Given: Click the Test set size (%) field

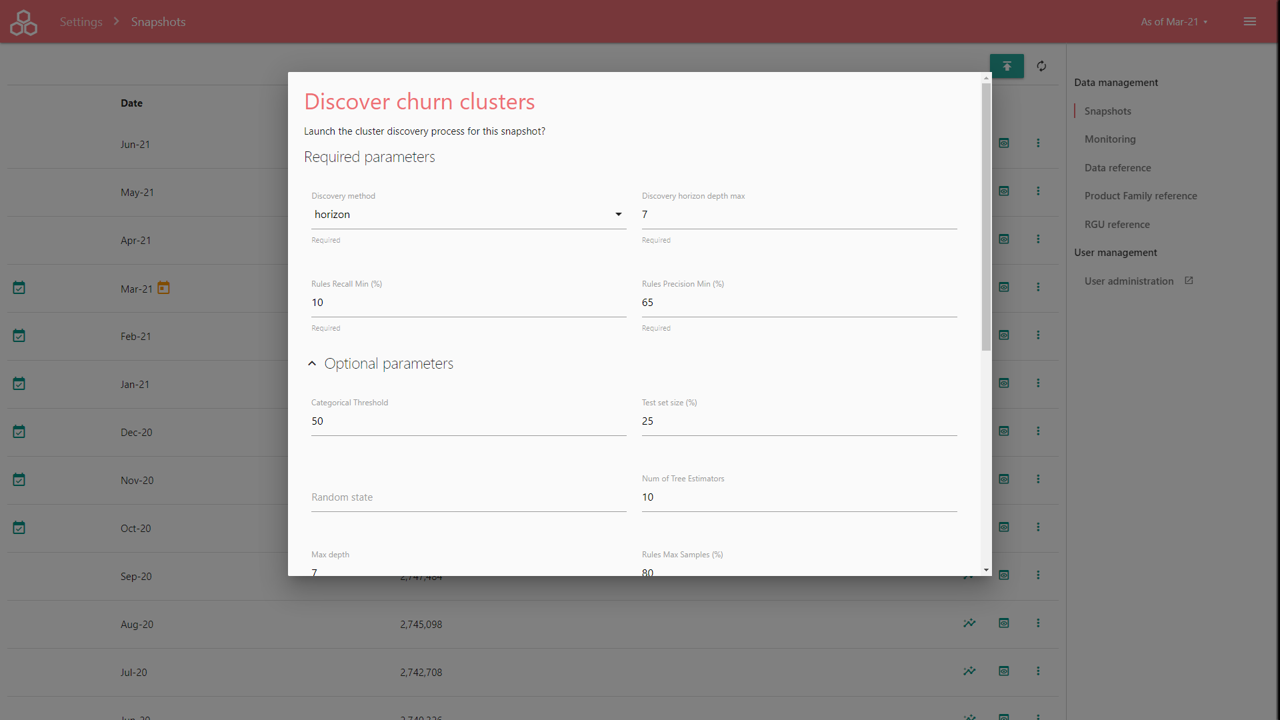Looking at the screenshot, I should pos(799,422).
